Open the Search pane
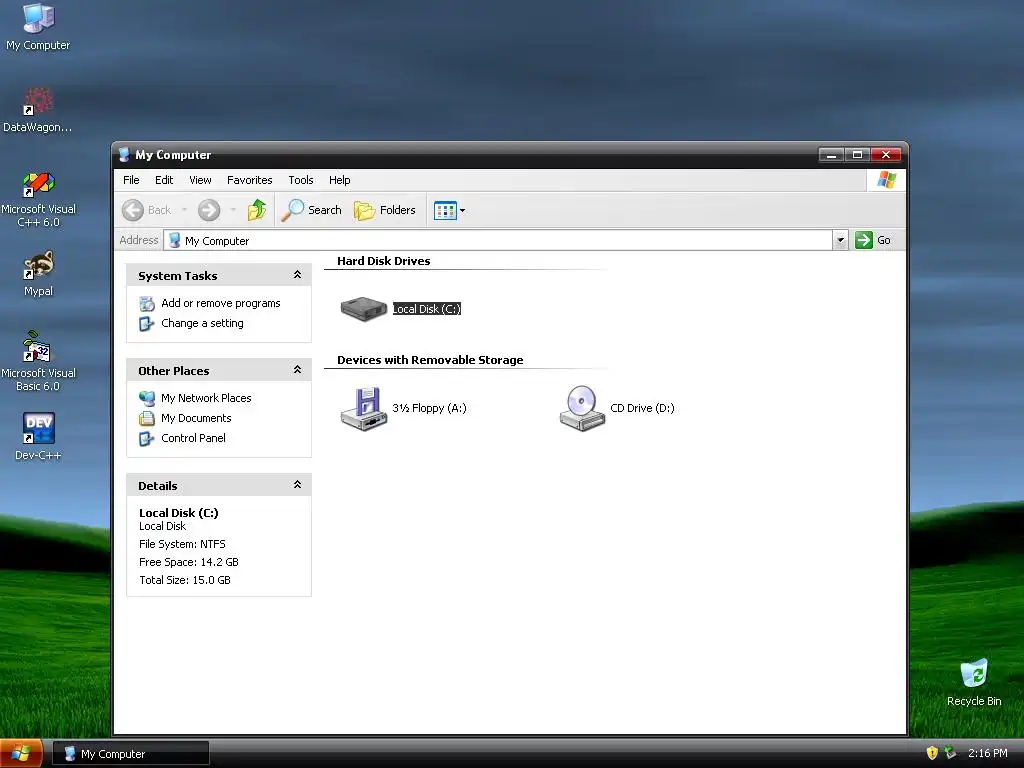The width and height of the screenshot is (1024, 768). coord(312,210)
